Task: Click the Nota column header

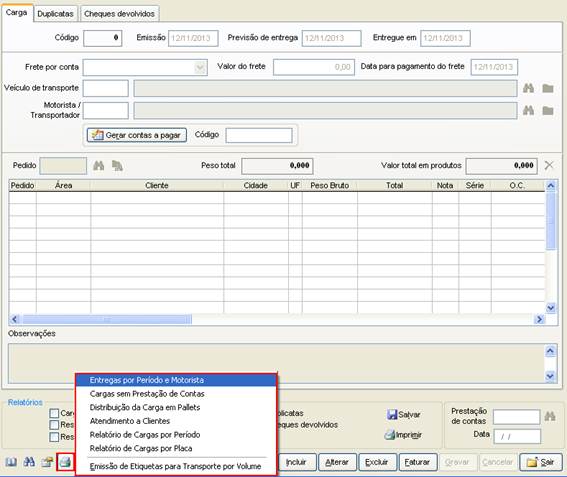Action: (445, 186)
